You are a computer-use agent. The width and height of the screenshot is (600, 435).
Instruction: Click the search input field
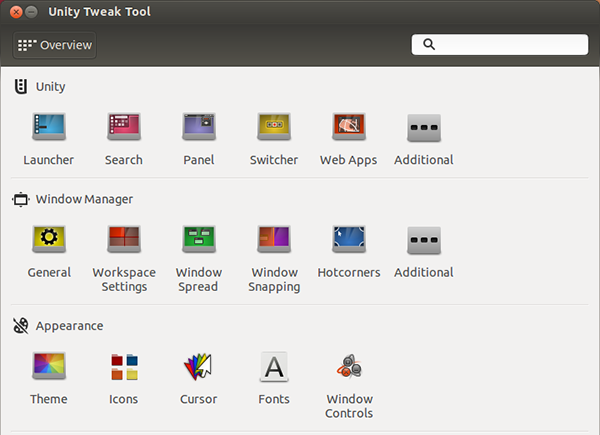[500, 44]
